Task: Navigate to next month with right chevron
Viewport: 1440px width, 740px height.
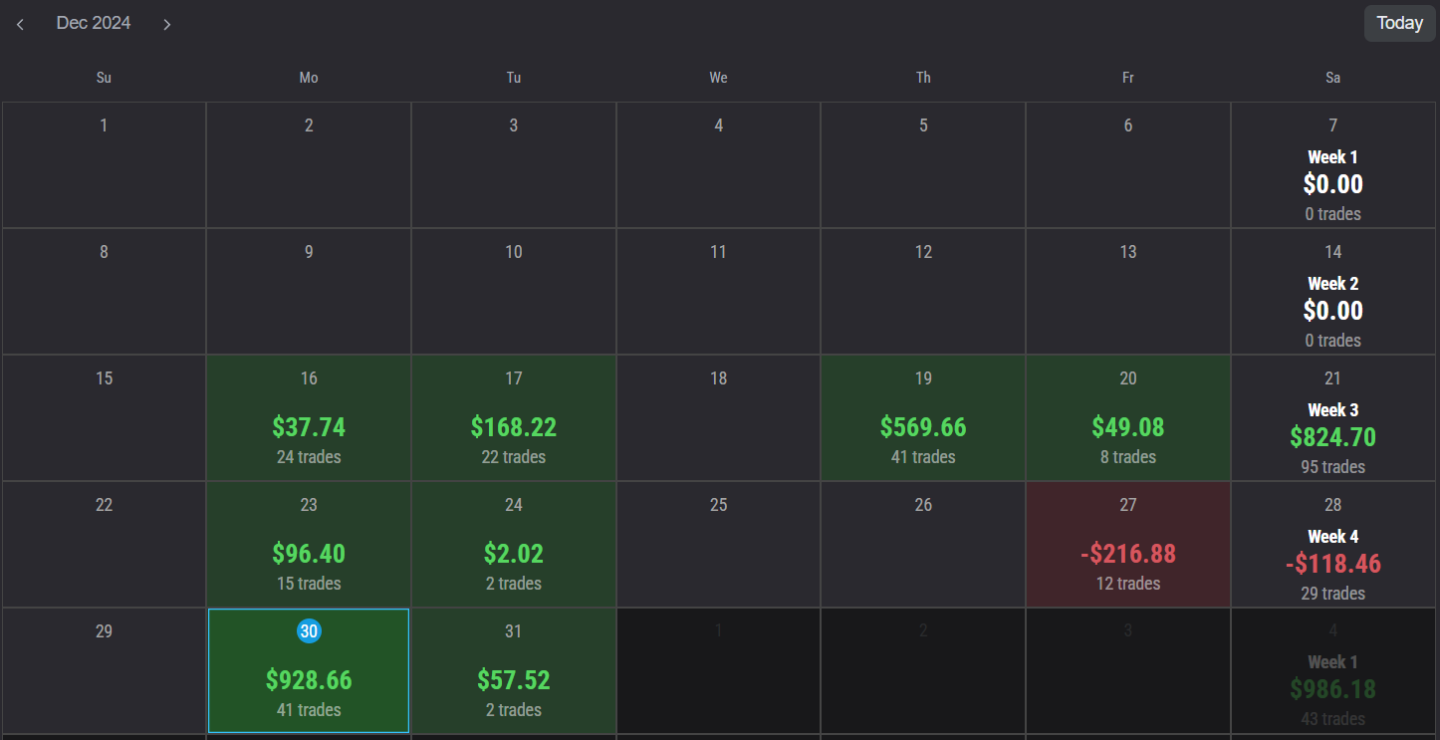Action: (167, 23)
